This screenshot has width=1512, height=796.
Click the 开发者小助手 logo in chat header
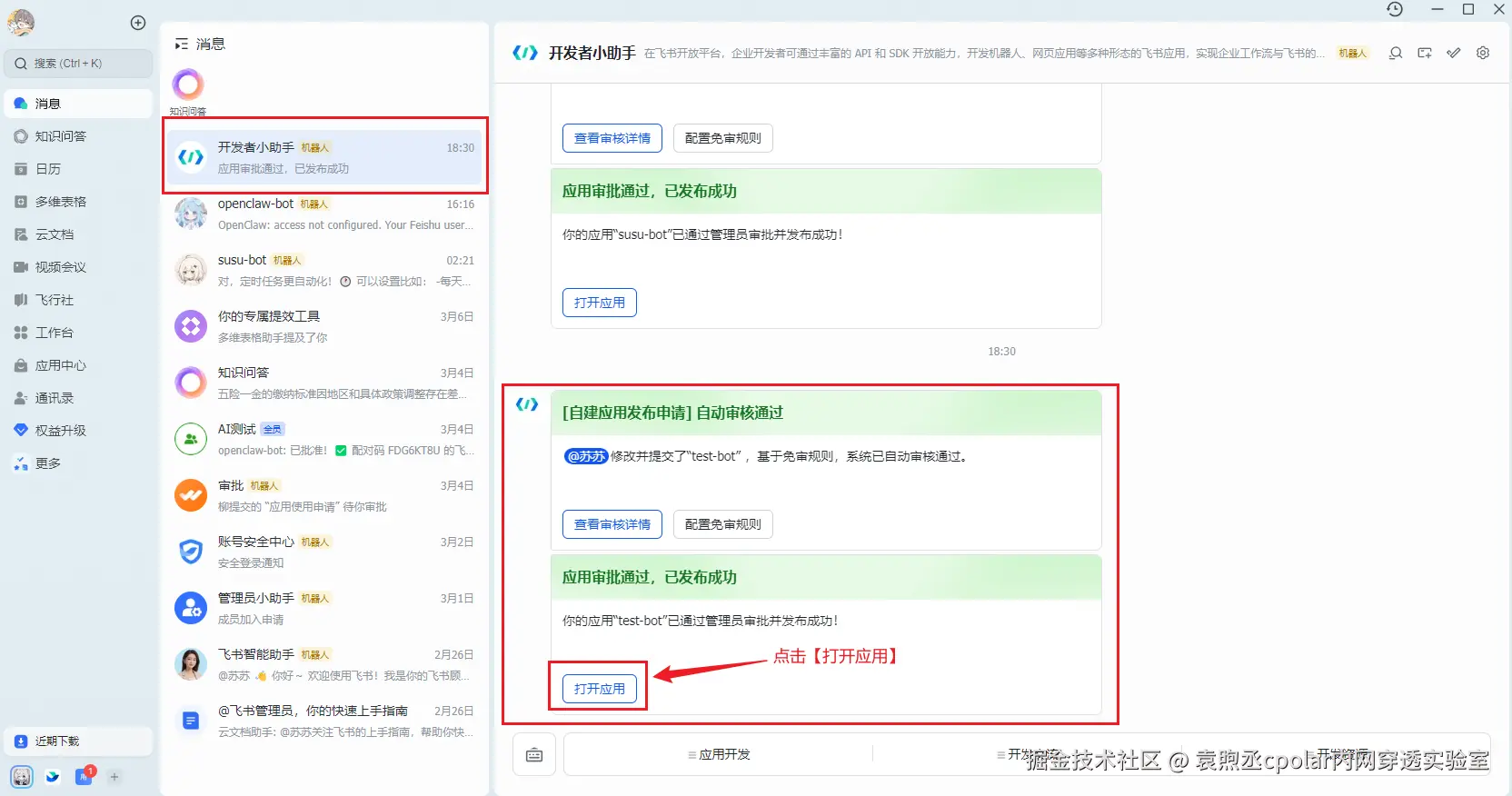(x=525, y=53)
